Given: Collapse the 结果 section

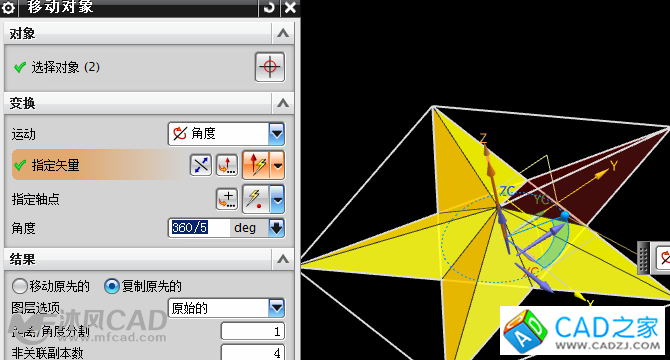Looking at the screenshot, I should click(x=283, y=259).
